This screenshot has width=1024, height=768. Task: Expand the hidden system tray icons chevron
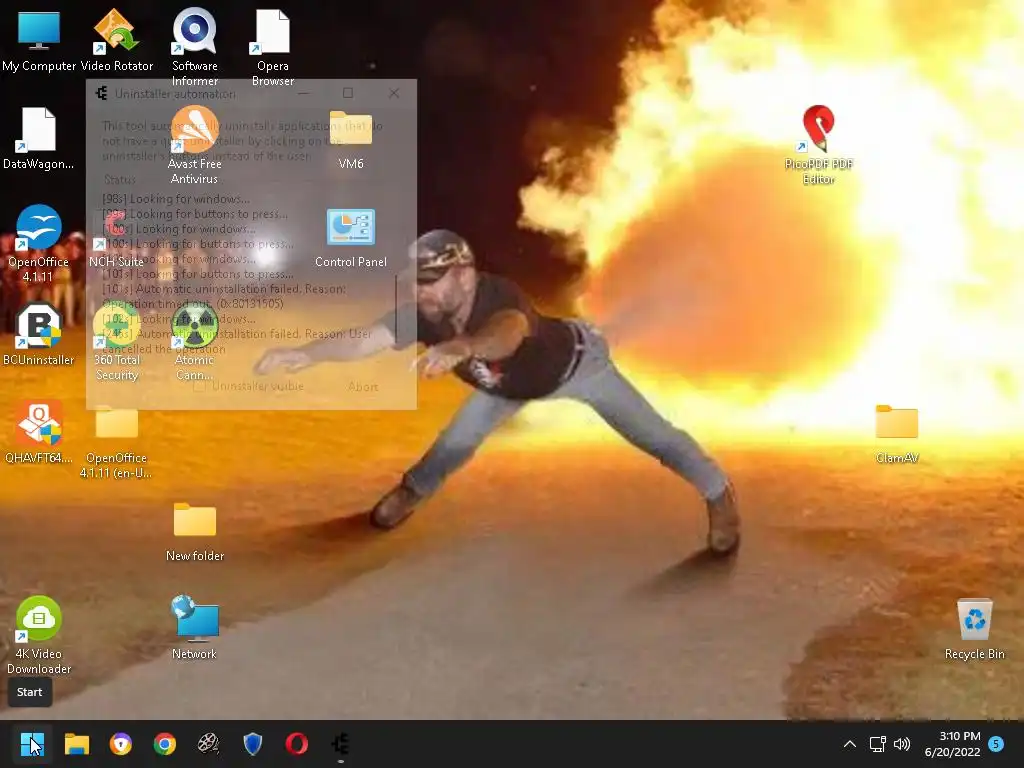[850, 744]
